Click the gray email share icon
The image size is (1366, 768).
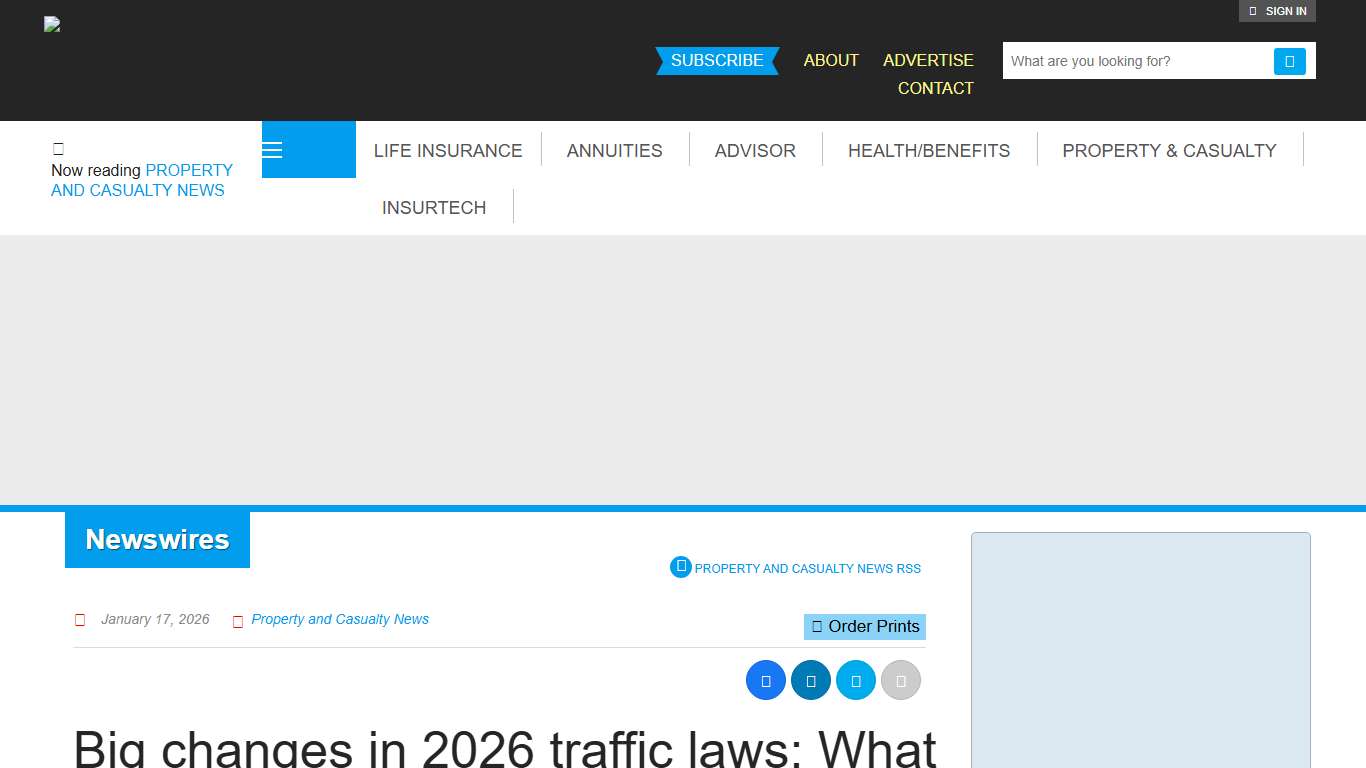click(900, 679)
